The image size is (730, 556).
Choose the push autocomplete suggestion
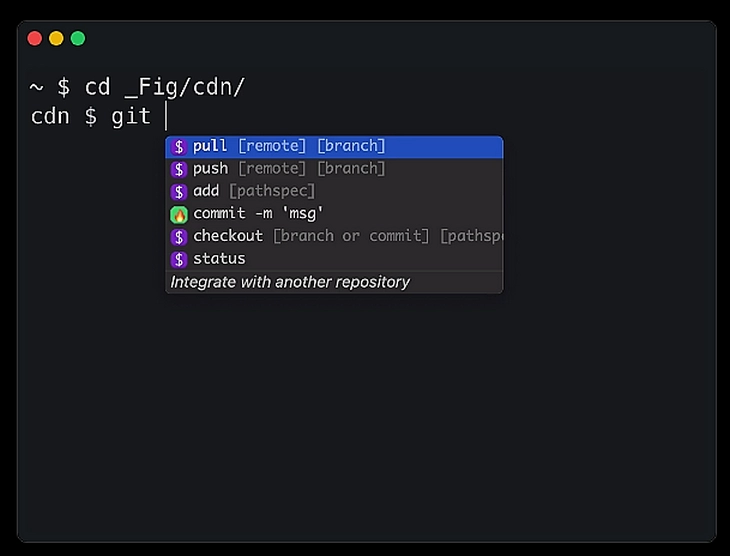tap(334, 169)
